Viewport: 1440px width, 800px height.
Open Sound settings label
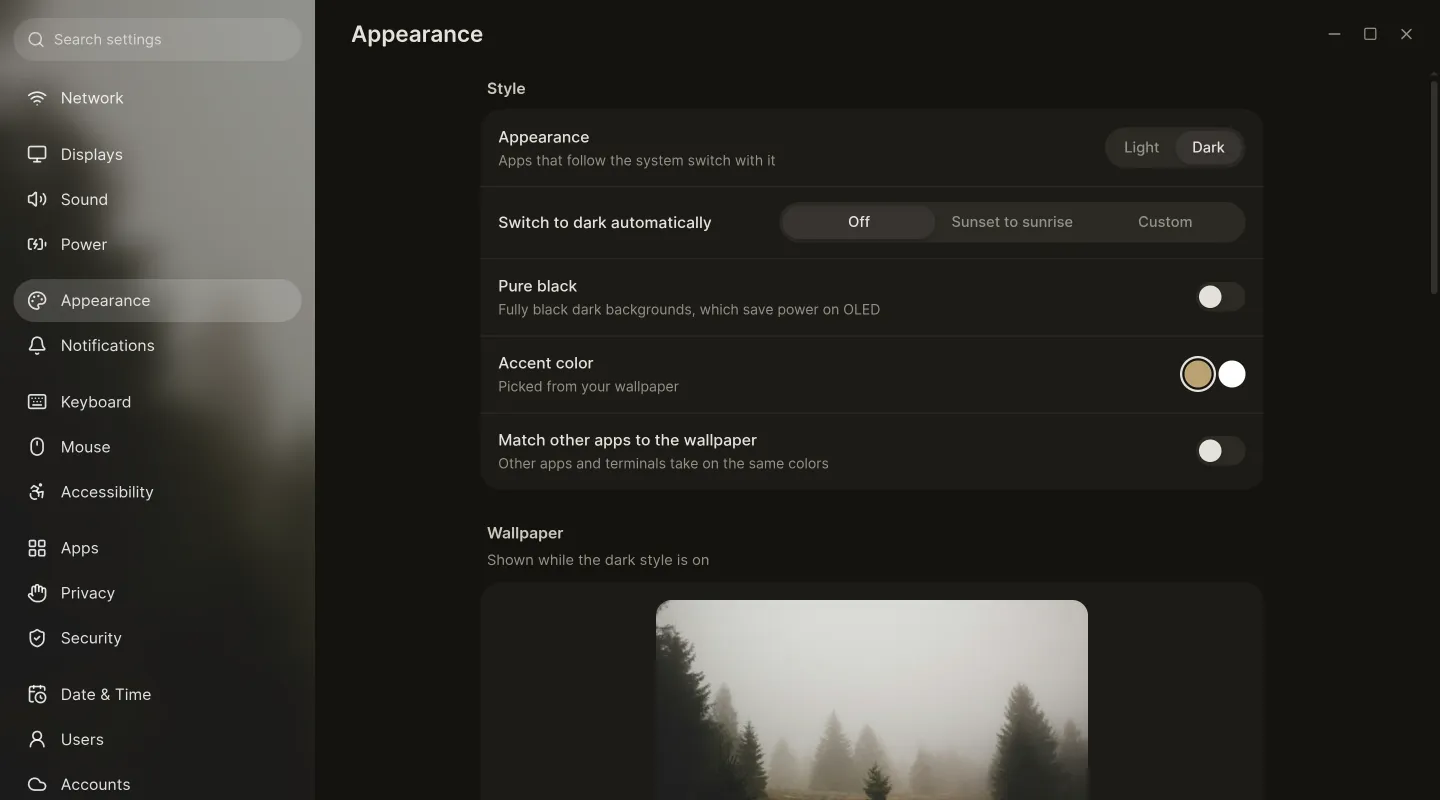(84, 199)
